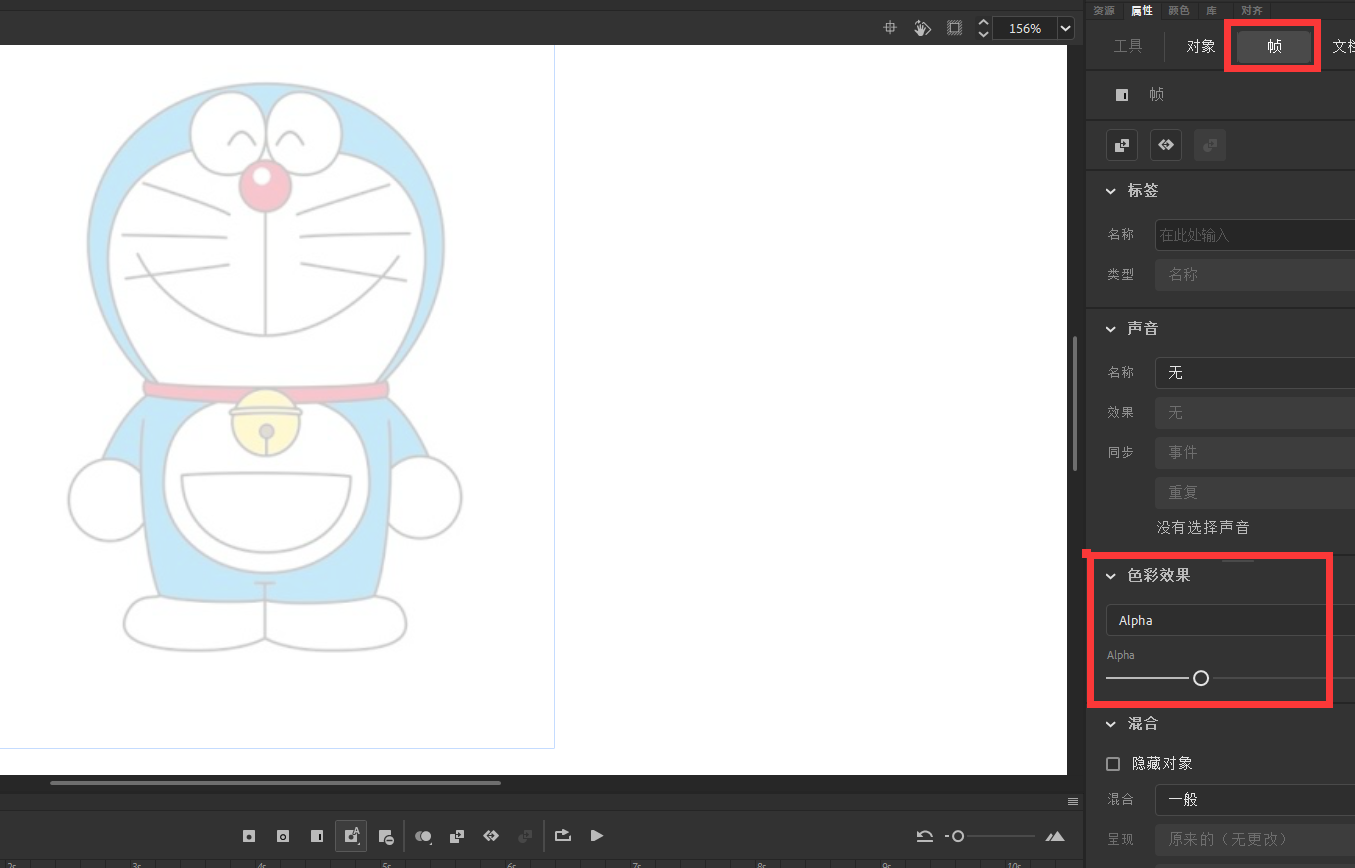This screenshot has width=1355, height=868.
Task: Click the remove frame icon with minus
Action: [386, 837]
